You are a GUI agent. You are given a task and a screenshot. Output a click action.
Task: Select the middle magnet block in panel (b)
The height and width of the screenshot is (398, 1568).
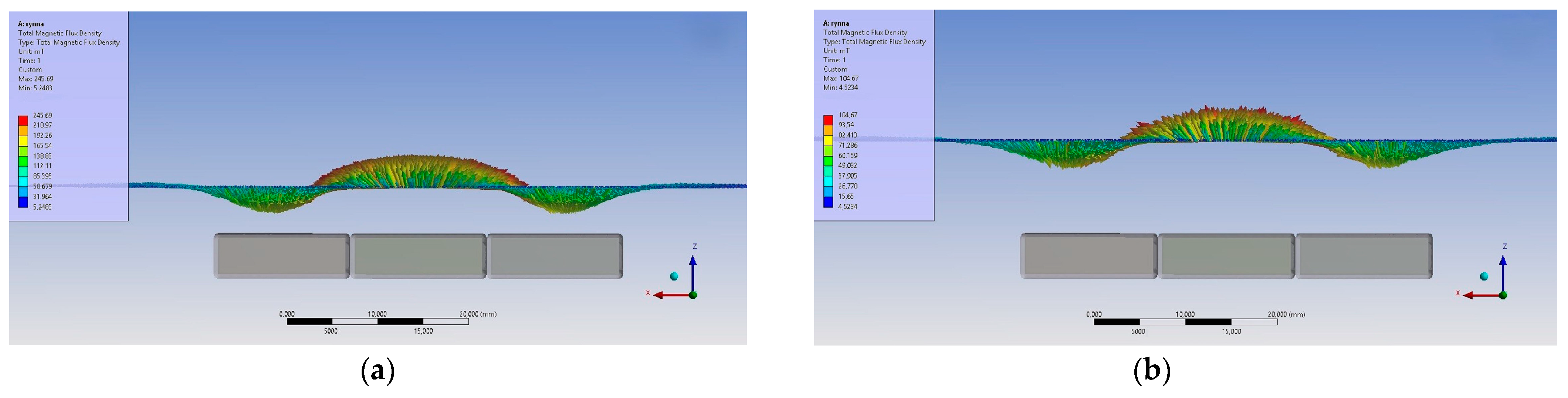[1226, 256]
